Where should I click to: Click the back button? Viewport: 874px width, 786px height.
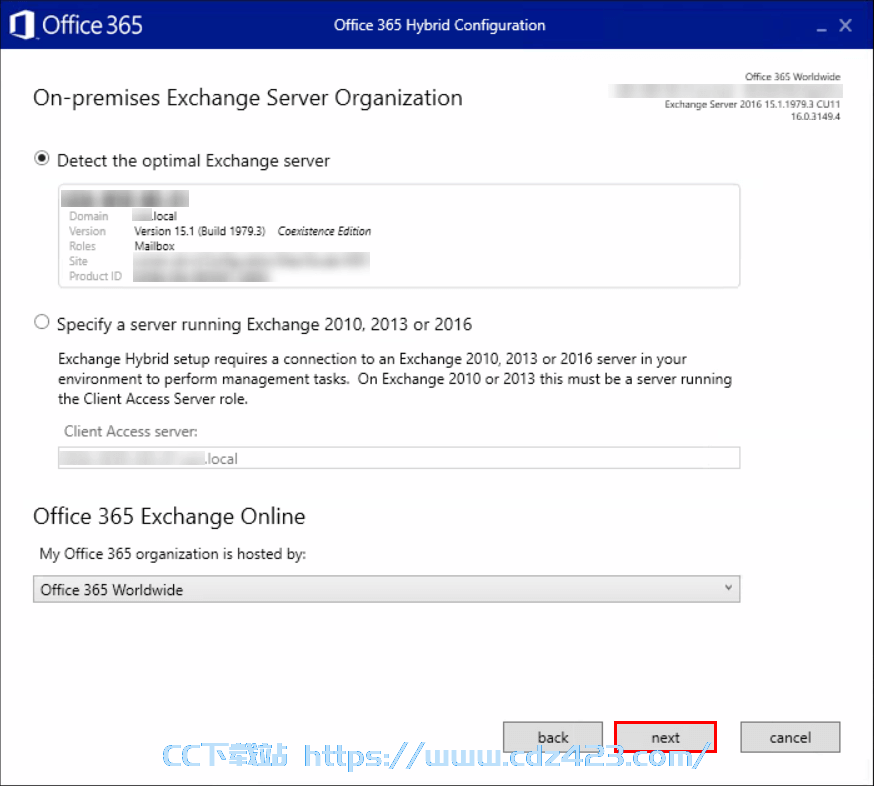(x=552, y=737)
